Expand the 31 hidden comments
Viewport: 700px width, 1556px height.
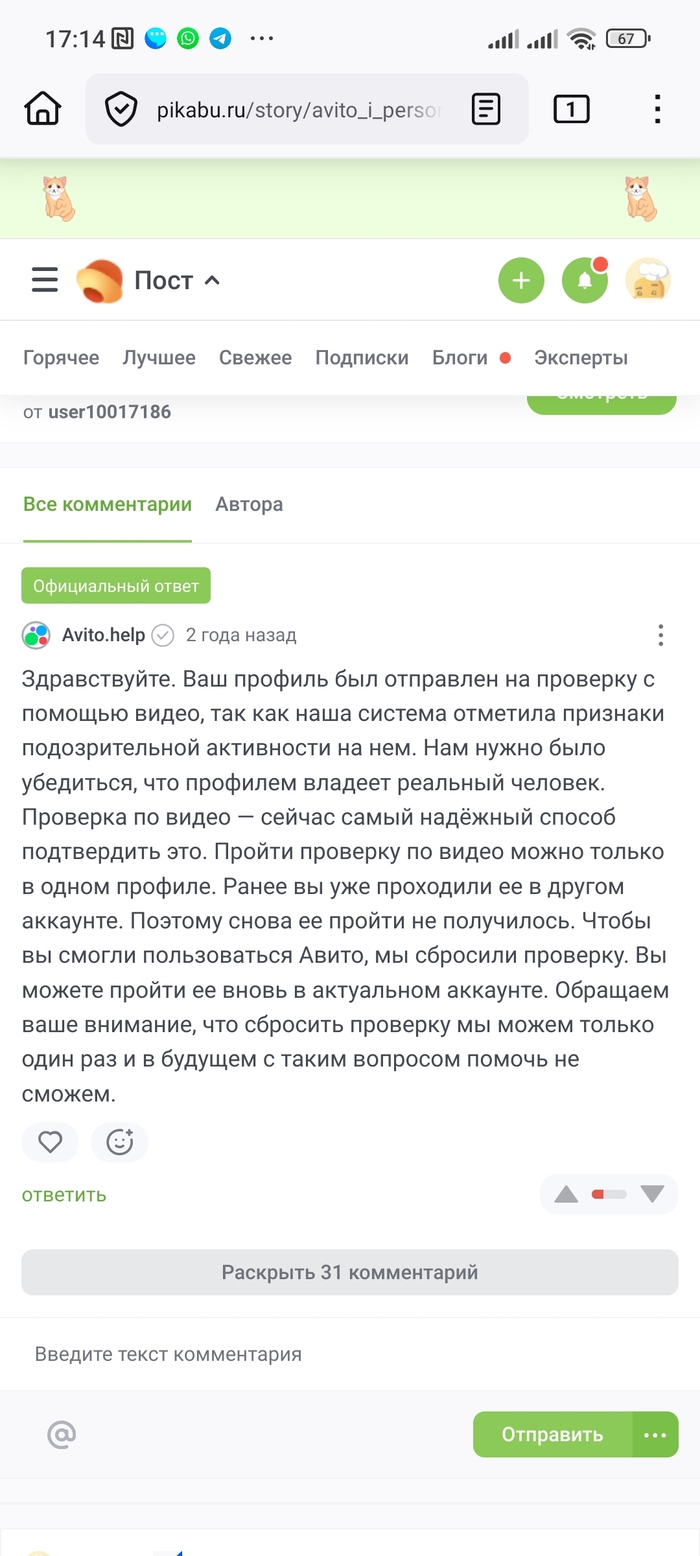pos(350,1273)
